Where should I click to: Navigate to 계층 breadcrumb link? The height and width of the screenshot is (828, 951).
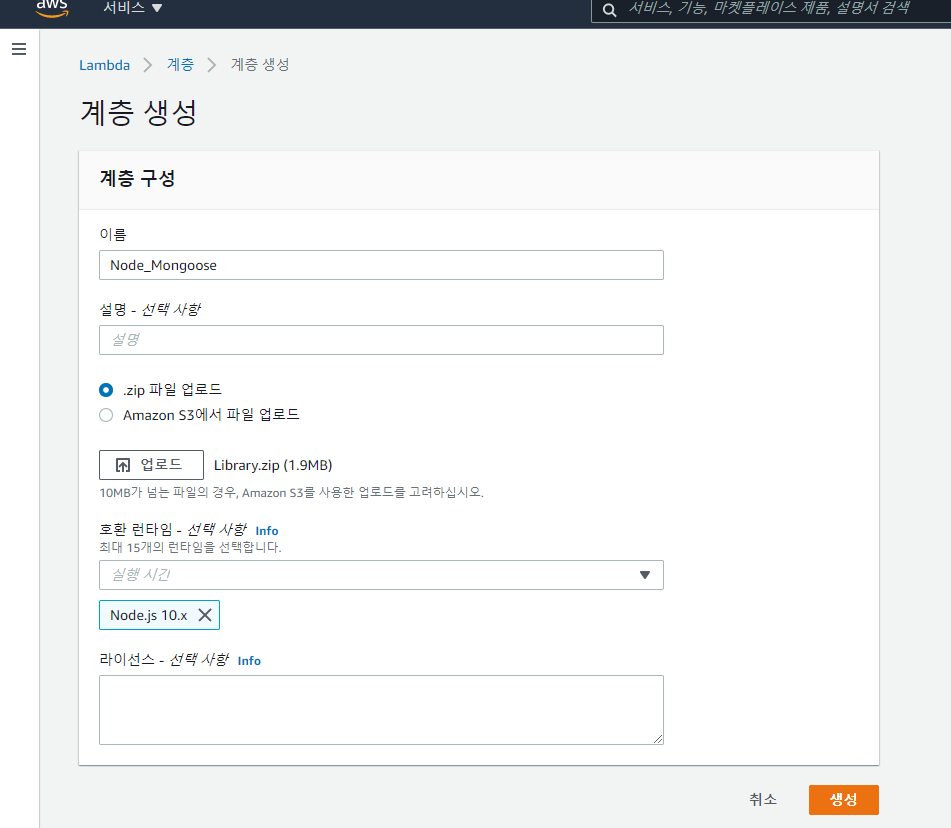click(180, 65)
